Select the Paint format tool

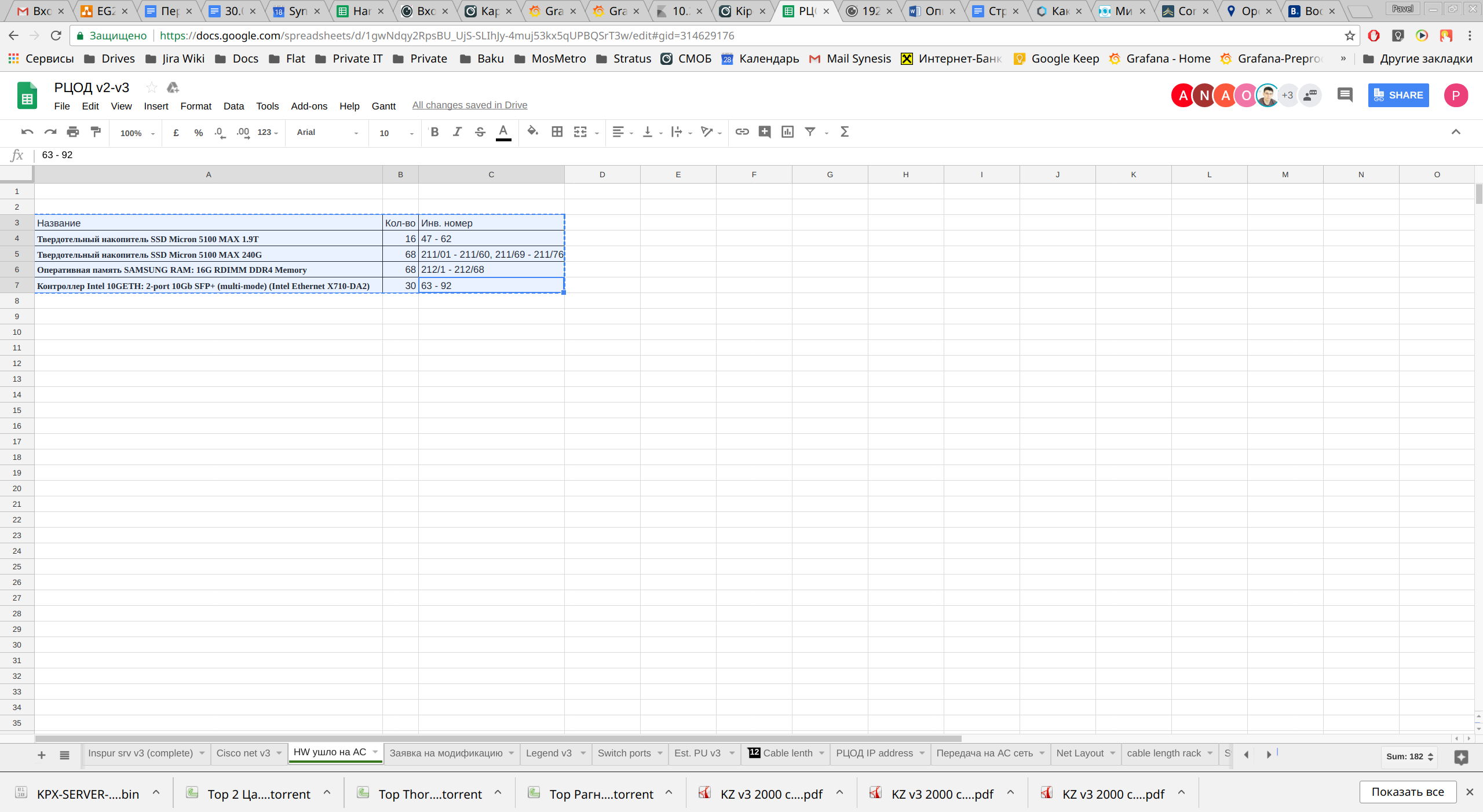(96, 132)
